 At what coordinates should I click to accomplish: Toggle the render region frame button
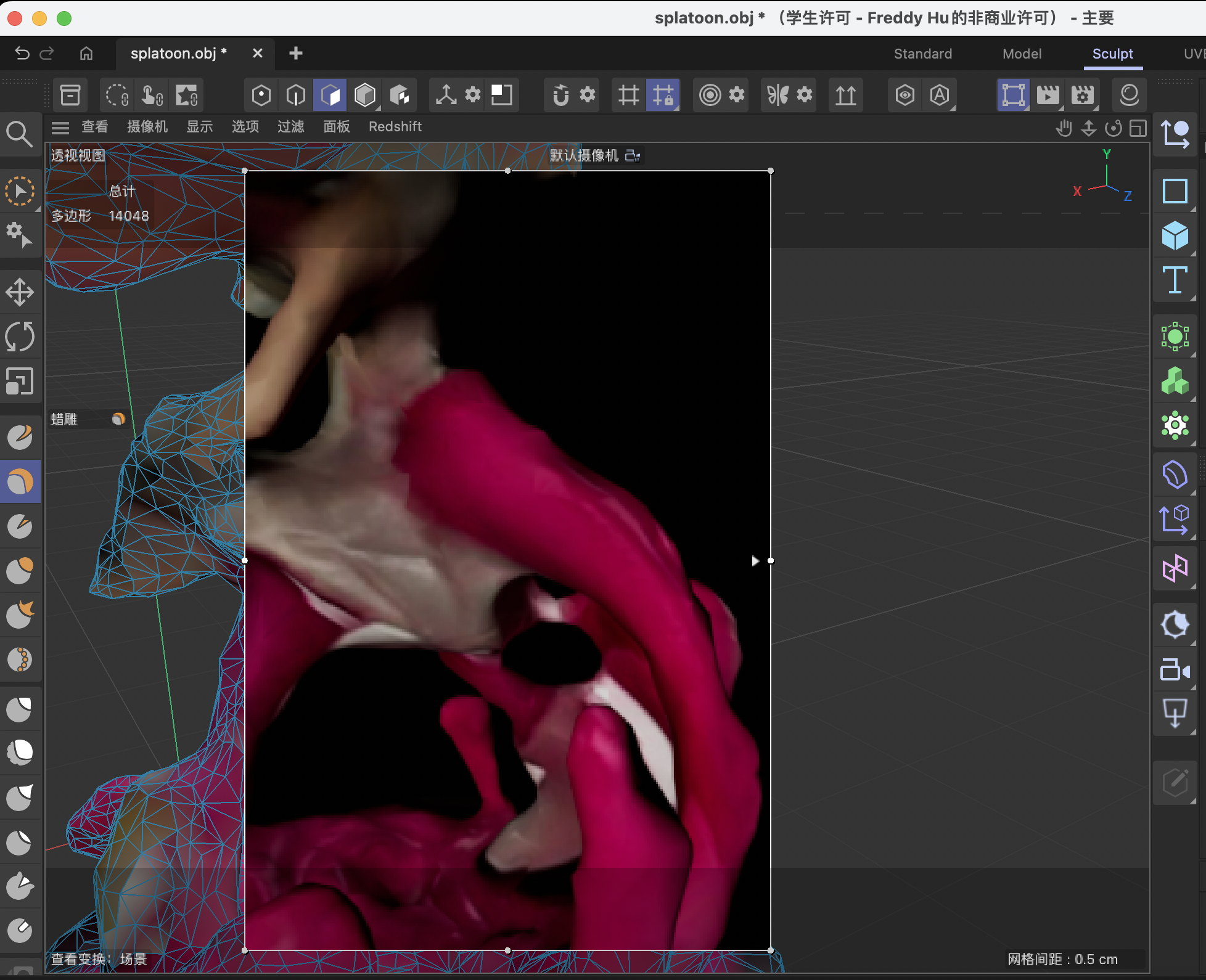pos(1013,95)
